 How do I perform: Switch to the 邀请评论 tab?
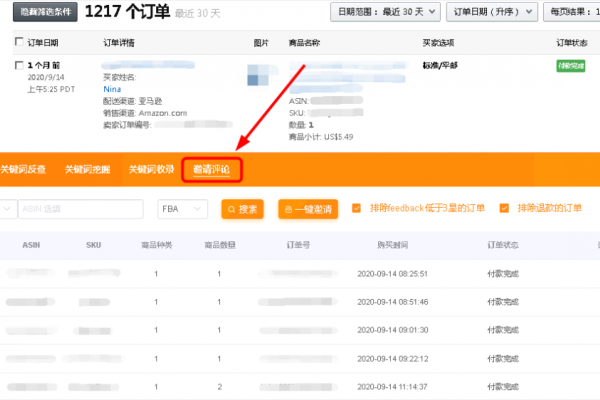[212, 169]
